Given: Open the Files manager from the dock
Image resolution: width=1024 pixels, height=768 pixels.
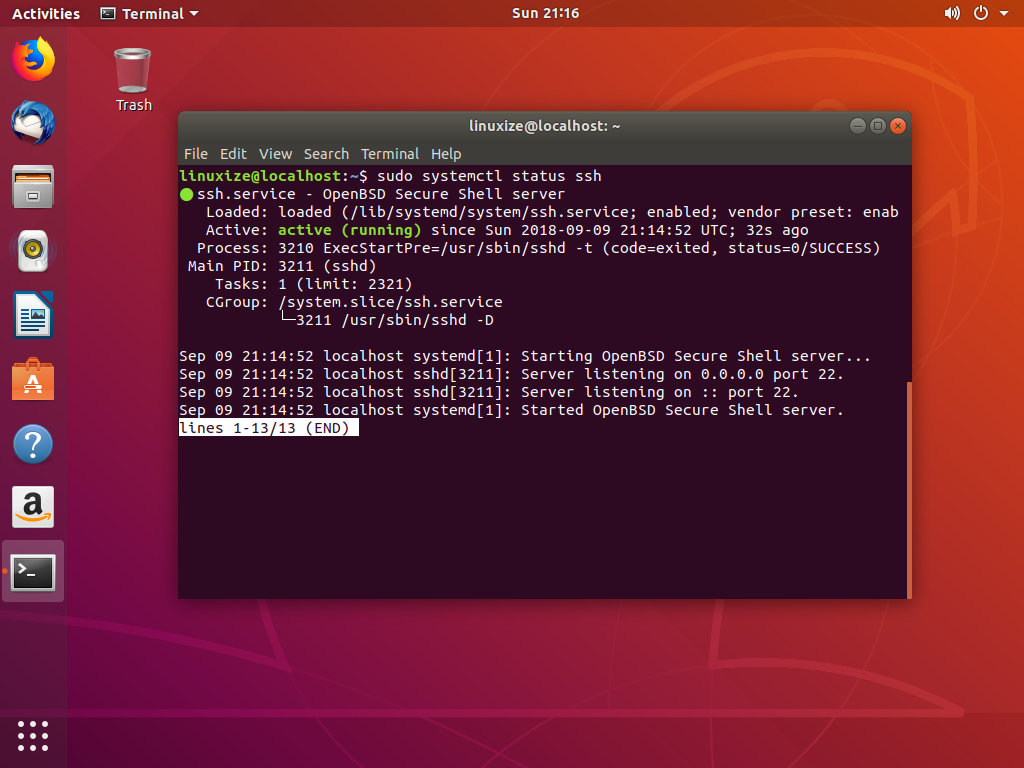Looking at the screenshot, I should click(33, 187).
